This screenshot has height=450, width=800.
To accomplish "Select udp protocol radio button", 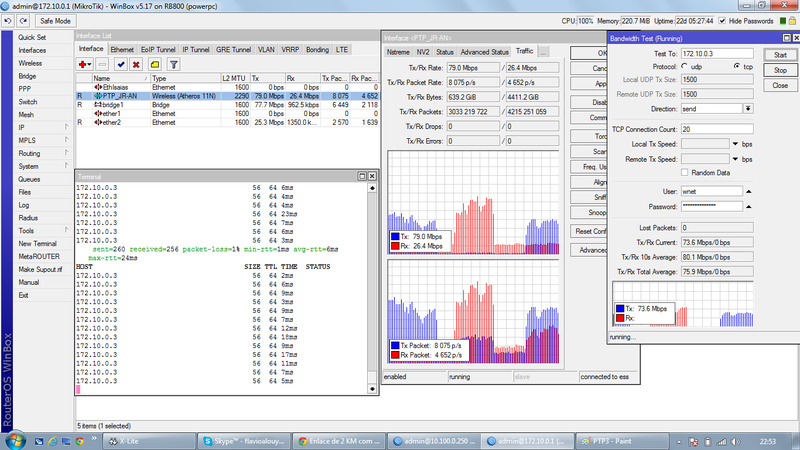I will point(685,66).
